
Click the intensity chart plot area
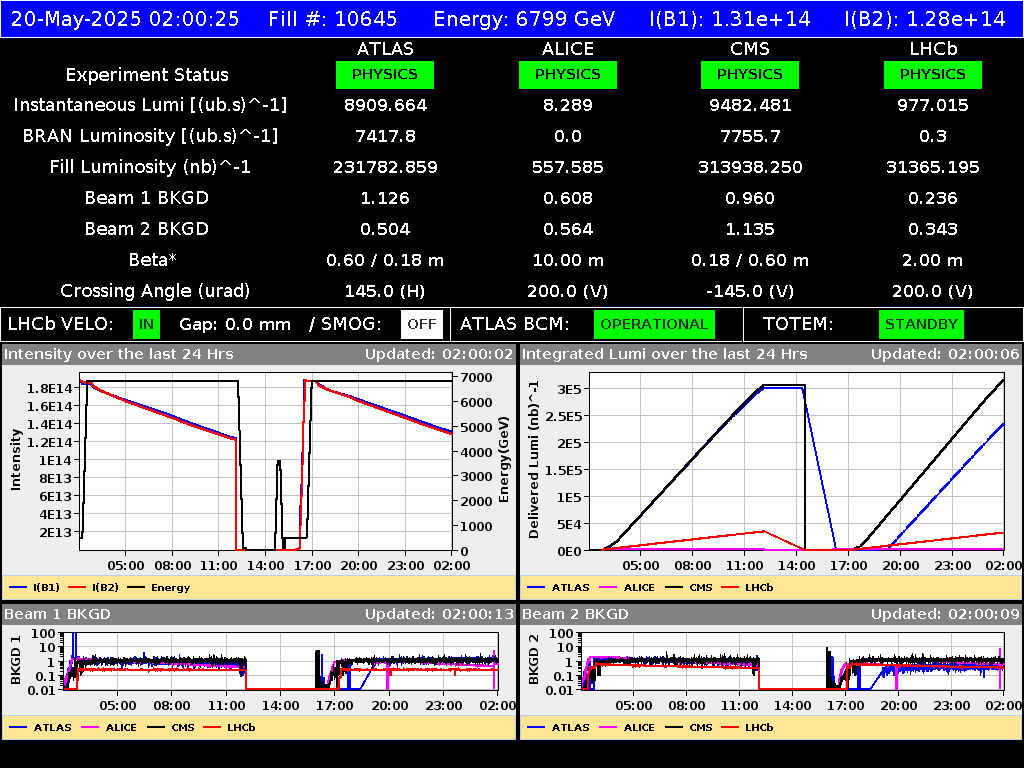tap(266, 462)
